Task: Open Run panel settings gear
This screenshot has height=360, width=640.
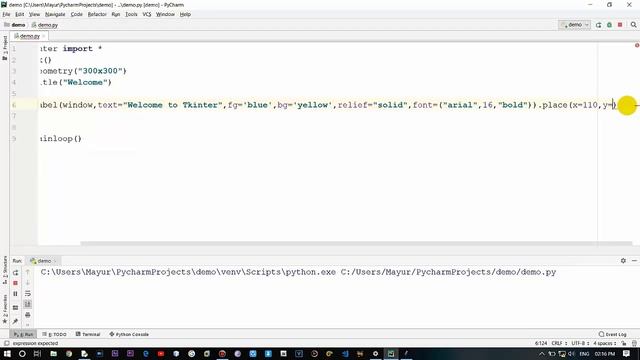Action: point(623,260)
